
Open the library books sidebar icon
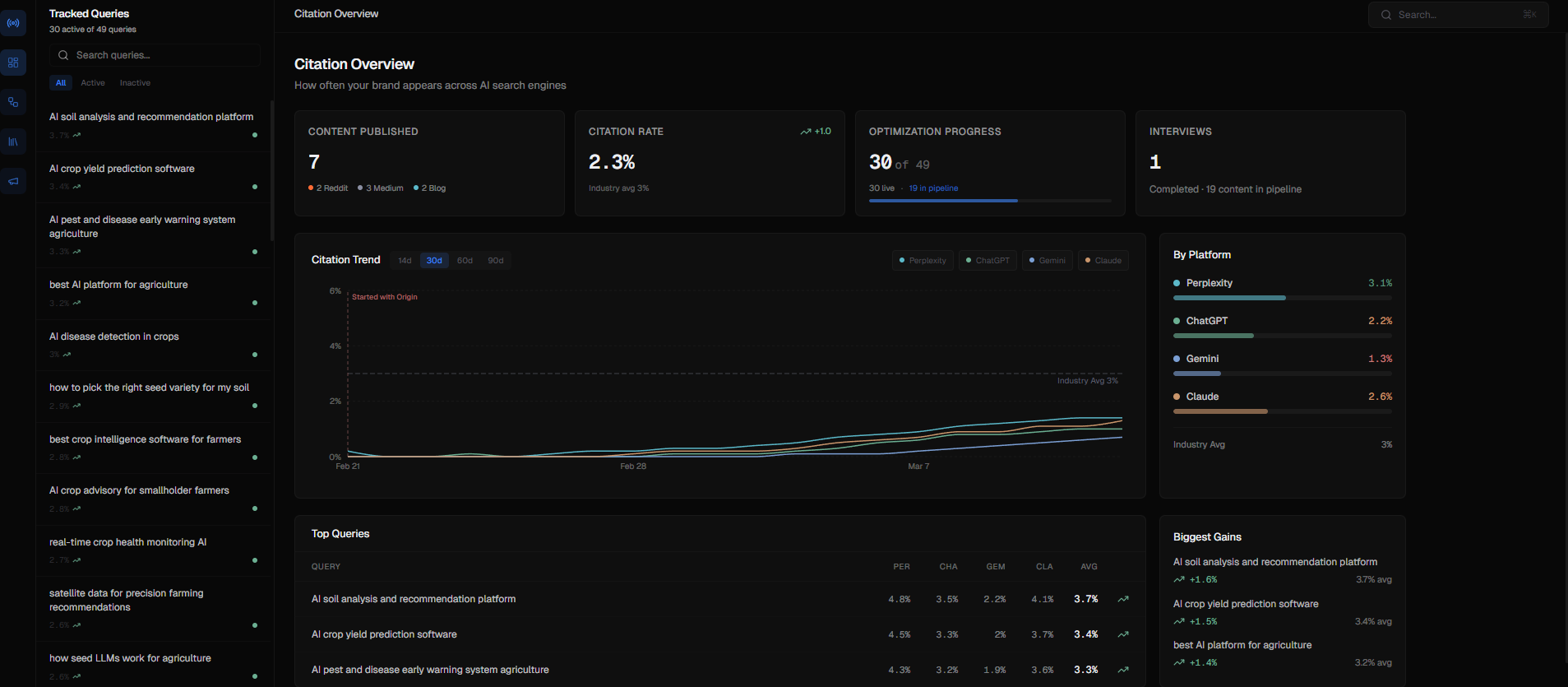13,142
